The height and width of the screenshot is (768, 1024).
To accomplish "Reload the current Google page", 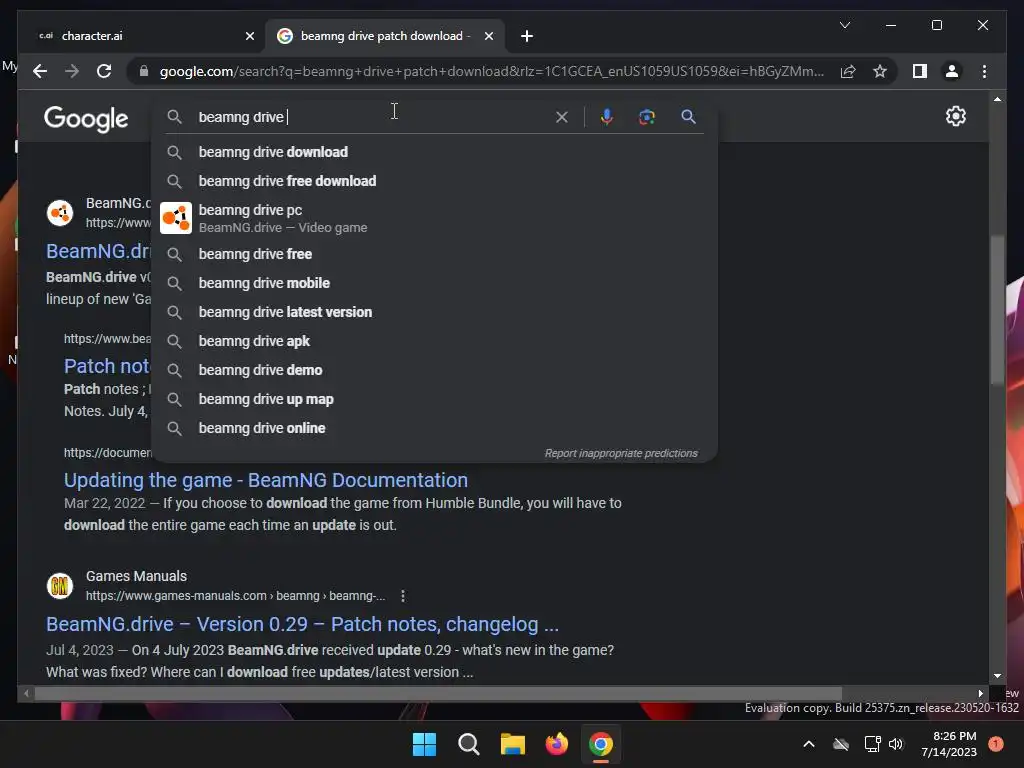I will tap(104, 71).
